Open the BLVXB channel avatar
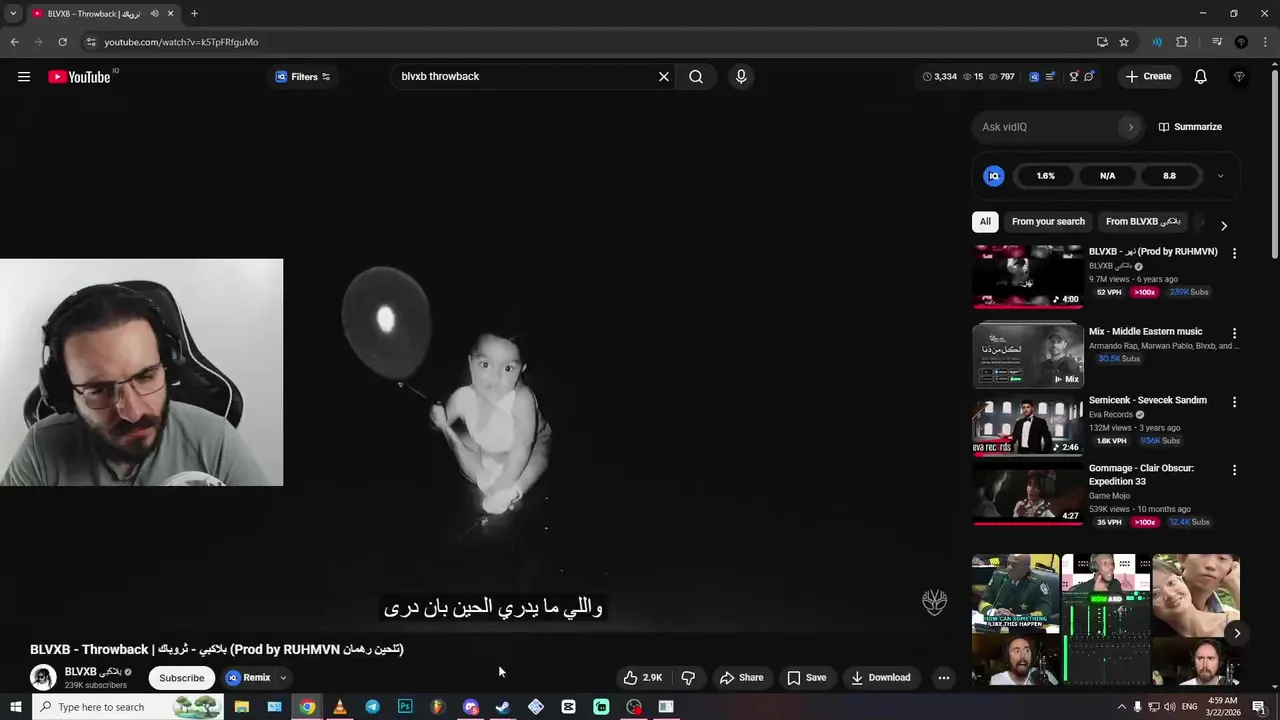1280x720 pixels. [x=43, y=678]
